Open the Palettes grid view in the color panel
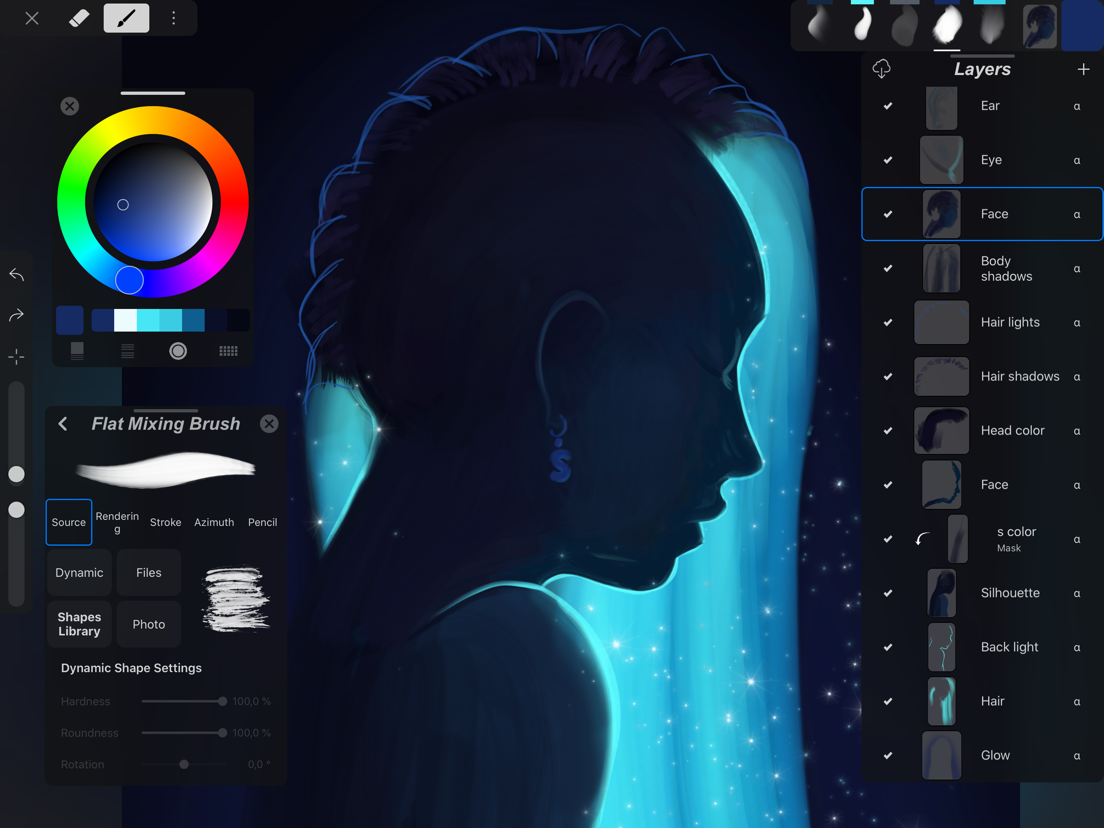Image resolution: width=1104 pixels, height=828 pixels. pos(228,351)
